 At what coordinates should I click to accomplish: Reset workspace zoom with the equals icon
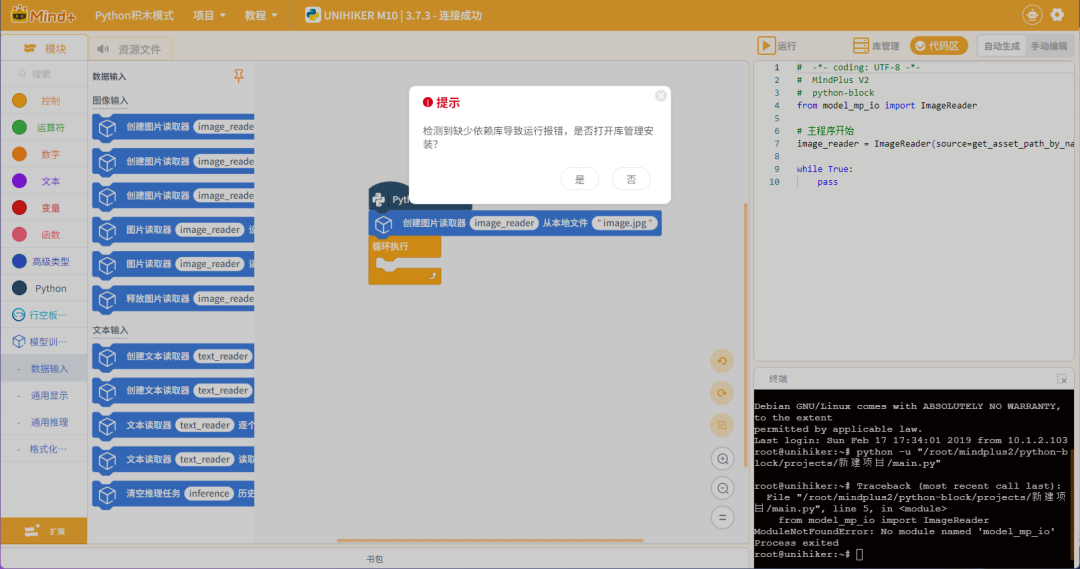coord(723,517)
